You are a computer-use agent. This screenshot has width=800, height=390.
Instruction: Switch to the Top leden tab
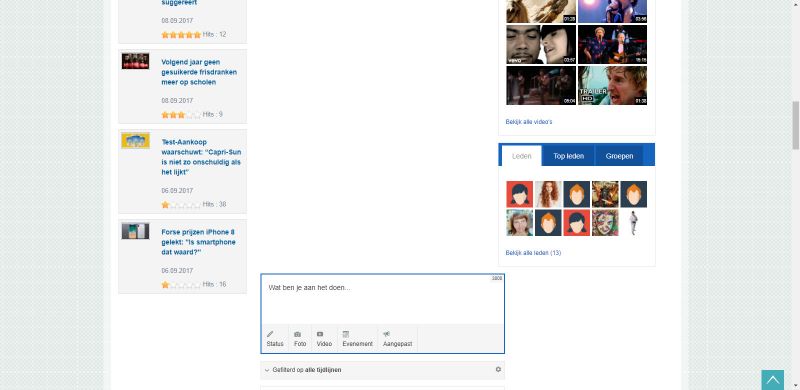(568, 156)
